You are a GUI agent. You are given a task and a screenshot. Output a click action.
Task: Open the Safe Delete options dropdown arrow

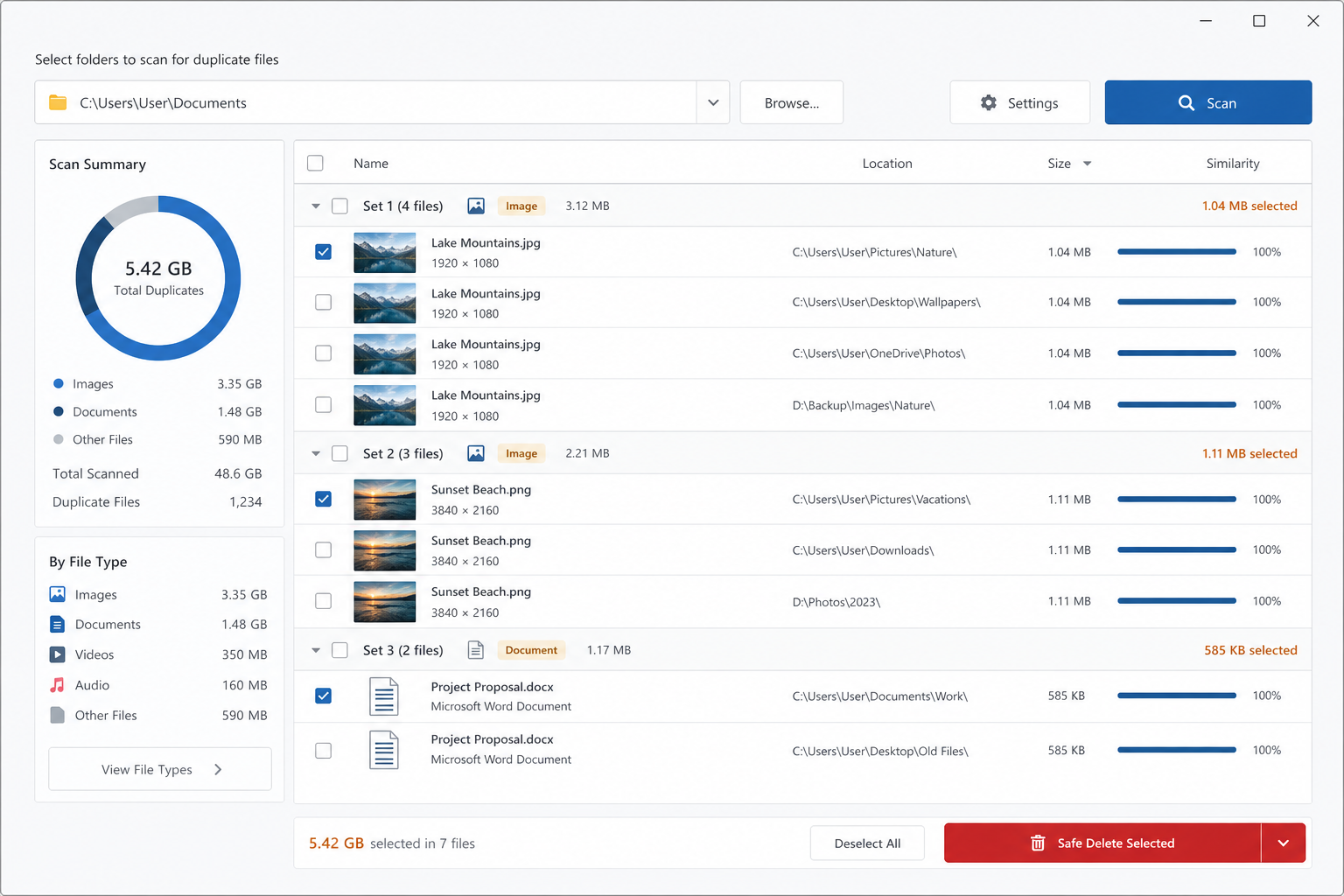1284,843
